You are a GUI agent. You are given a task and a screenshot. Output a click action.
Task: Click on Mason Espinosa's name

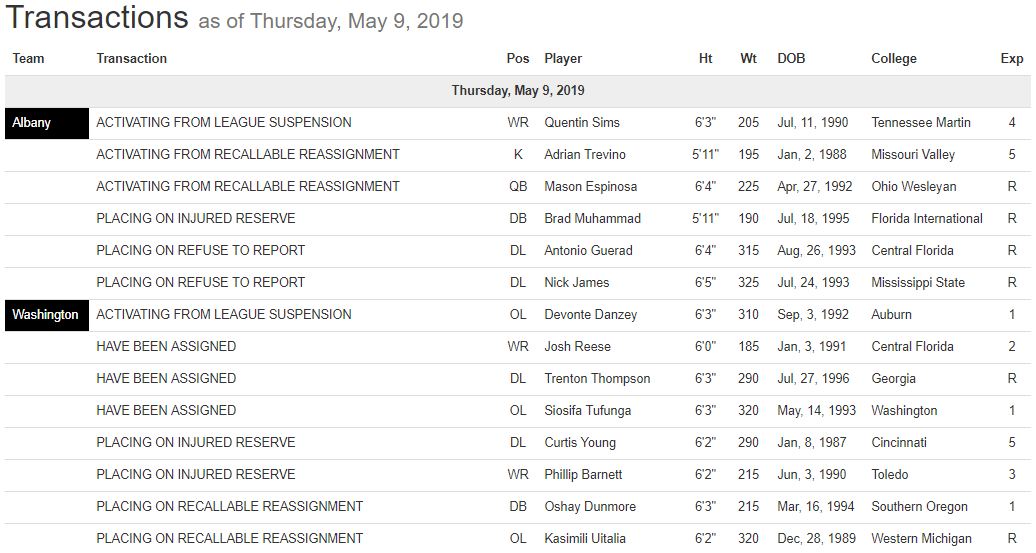point(588,187)
